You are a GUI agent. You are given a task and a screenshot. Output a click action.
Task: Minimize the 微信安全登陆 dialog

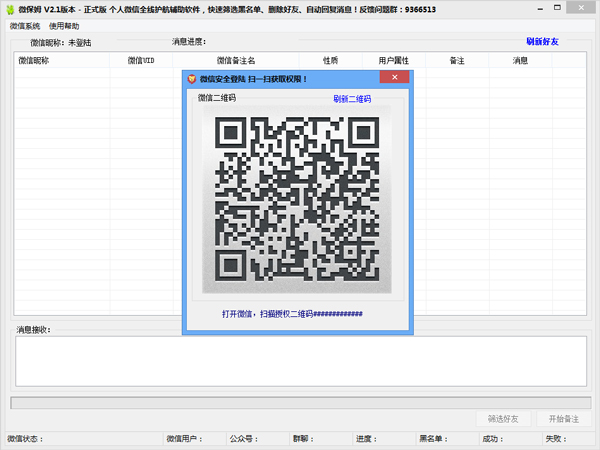[366, 78]
